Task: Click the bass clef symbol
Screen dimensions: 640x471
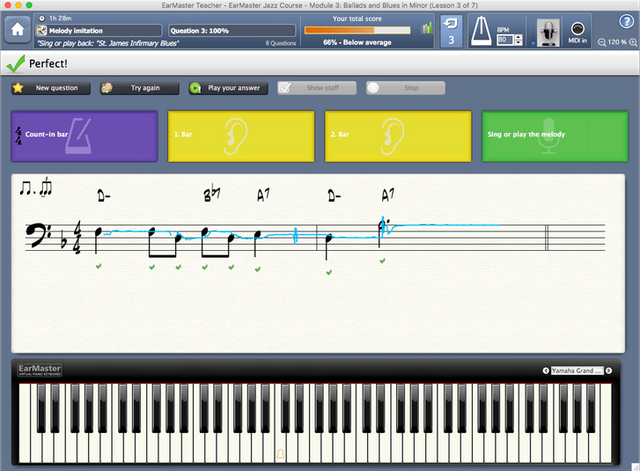Action: [38, 235]
